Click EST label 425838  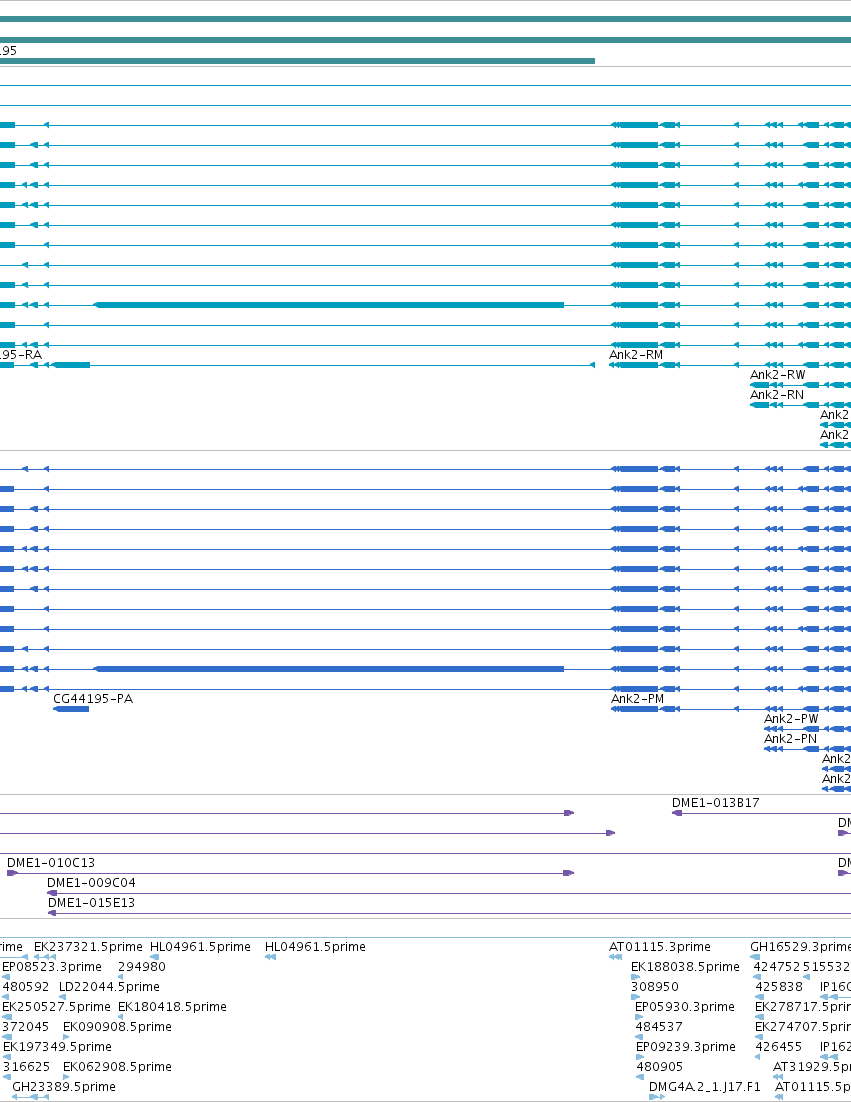pos(779,987)
